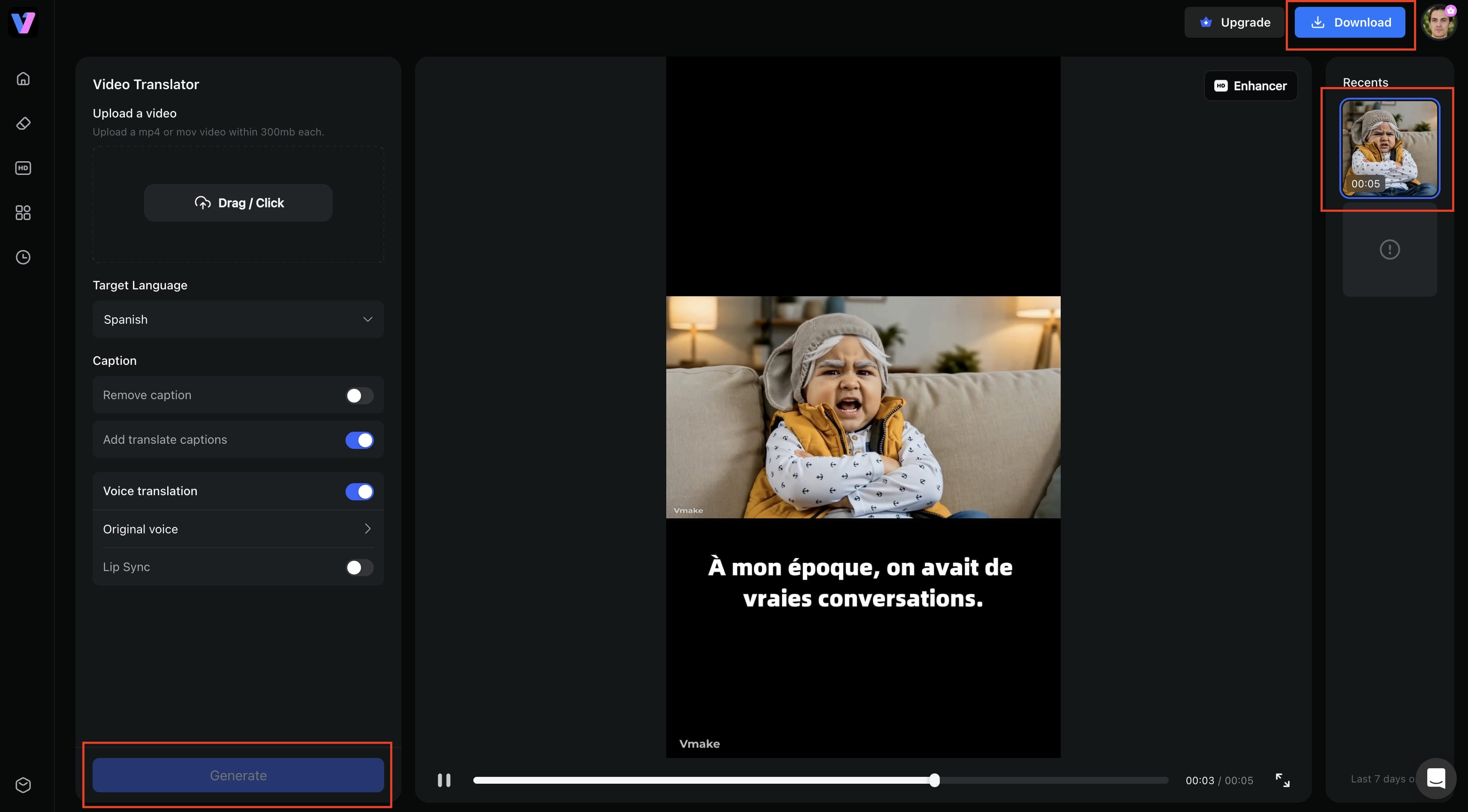The width and height of the screenshot is (1468, 812).
Task: Click the video progress slider handle
Action: pos(934,780)
